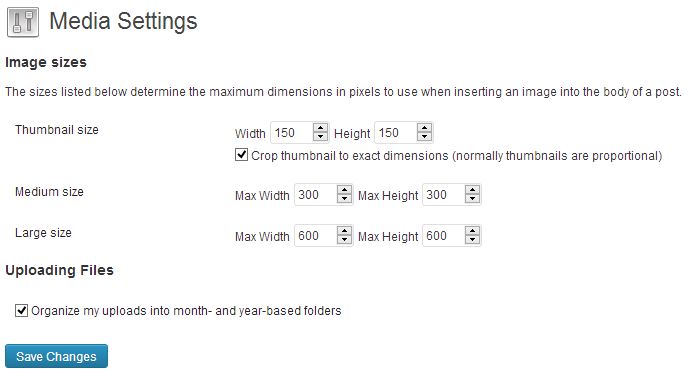Increase Medium size Max Width stepper

(x=344, y=190)
